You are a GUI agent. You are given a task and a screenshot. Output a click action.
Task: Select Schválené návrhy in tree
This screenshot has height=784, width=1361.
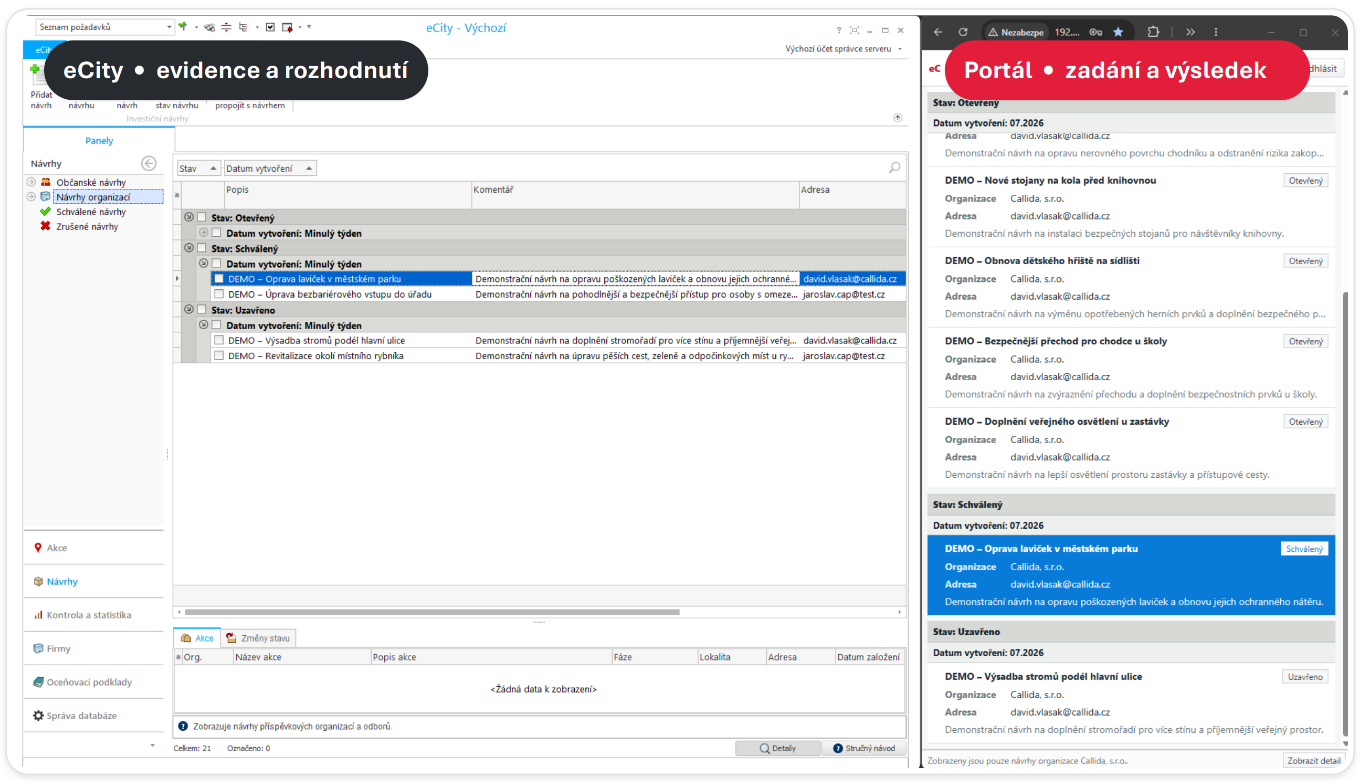click(x=91, y=212)
